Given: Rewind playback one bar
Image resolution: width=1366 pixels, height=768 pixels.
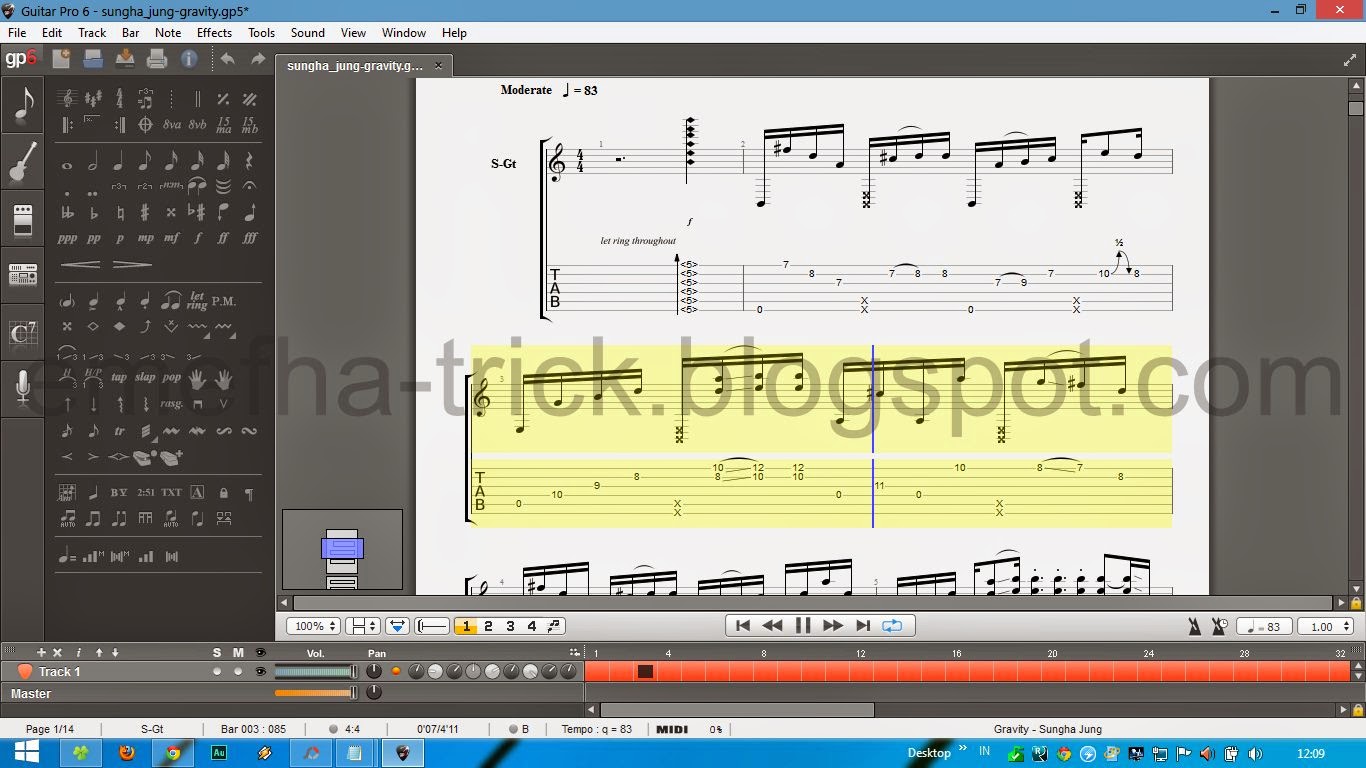Looking at the screenshot, I should [x=772, y=626].
